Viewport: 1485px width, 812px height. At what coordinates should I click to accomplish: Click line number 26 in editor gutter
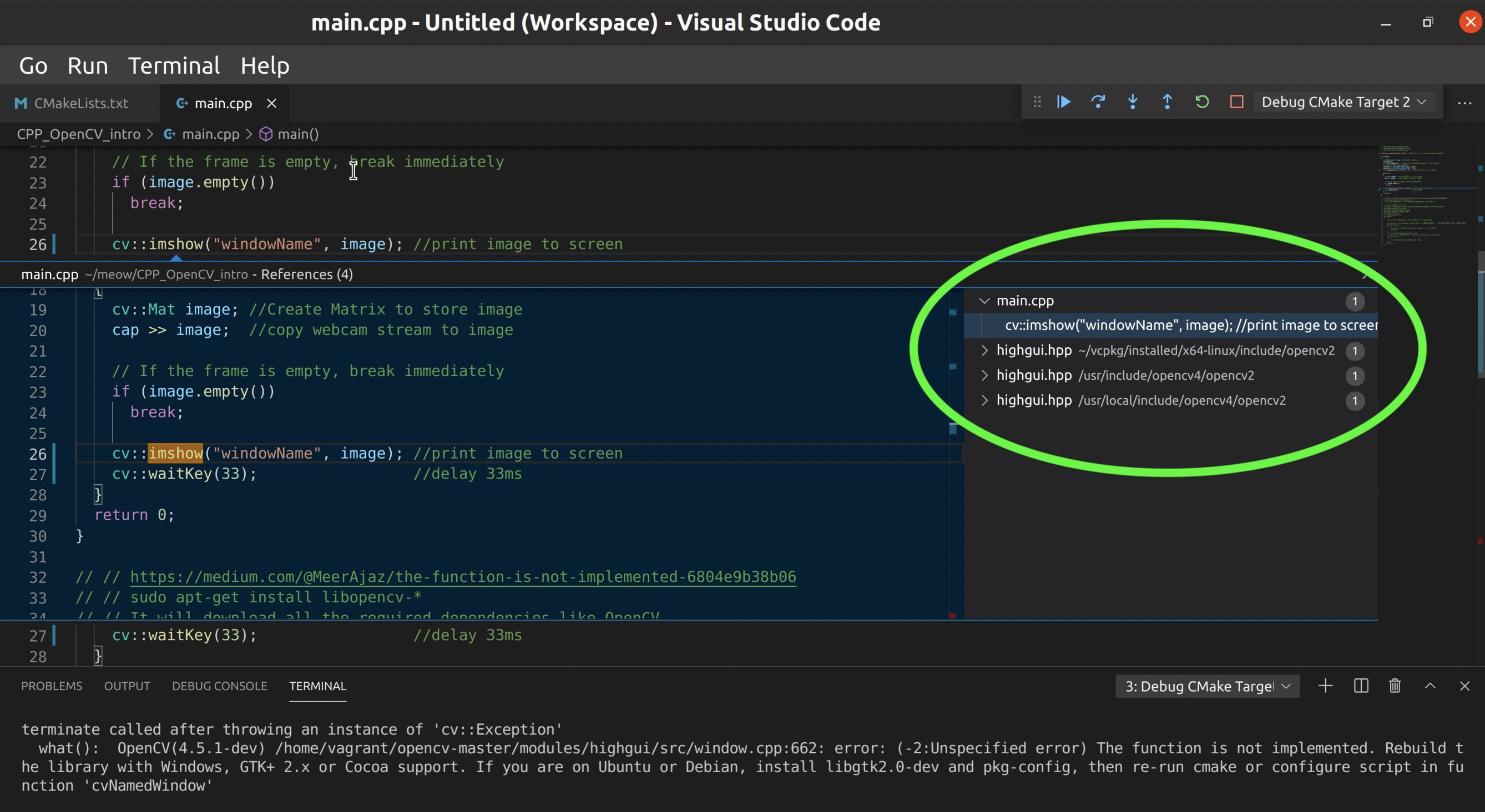click(x=38, y=245)
